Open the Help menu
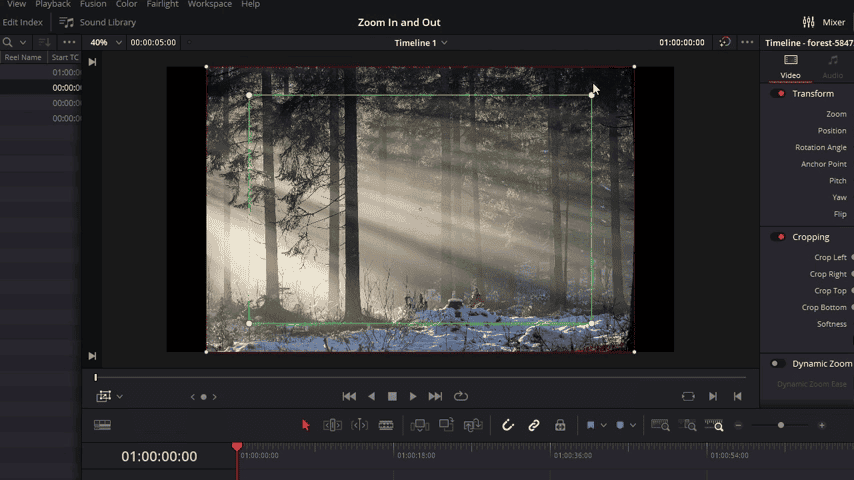The height and width of the screenshot is (480, 854). click(251, 4)
